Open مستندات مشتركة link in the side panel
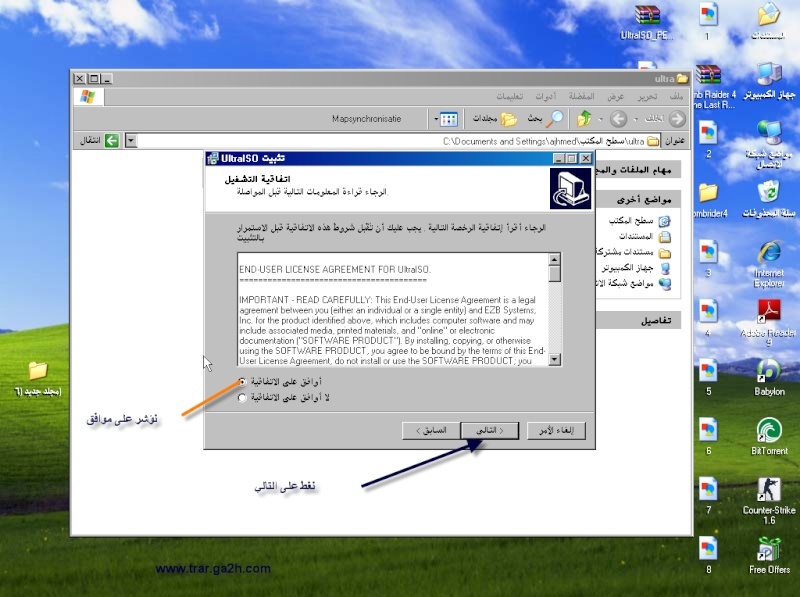The height and width of the screenshot is (597, 800). [633, 252]
